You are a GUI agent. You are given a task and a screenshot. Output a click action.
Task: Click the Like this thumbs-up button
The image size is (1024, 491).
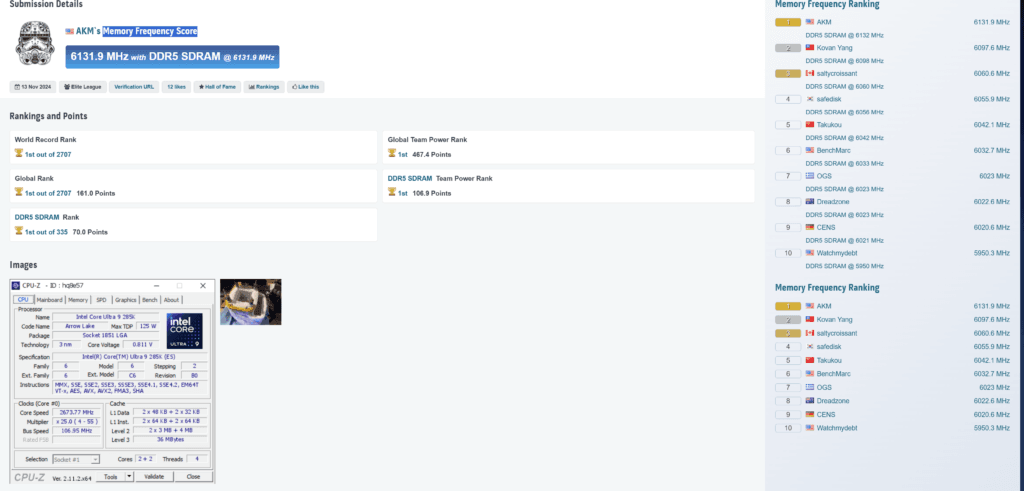pos(306,87)
